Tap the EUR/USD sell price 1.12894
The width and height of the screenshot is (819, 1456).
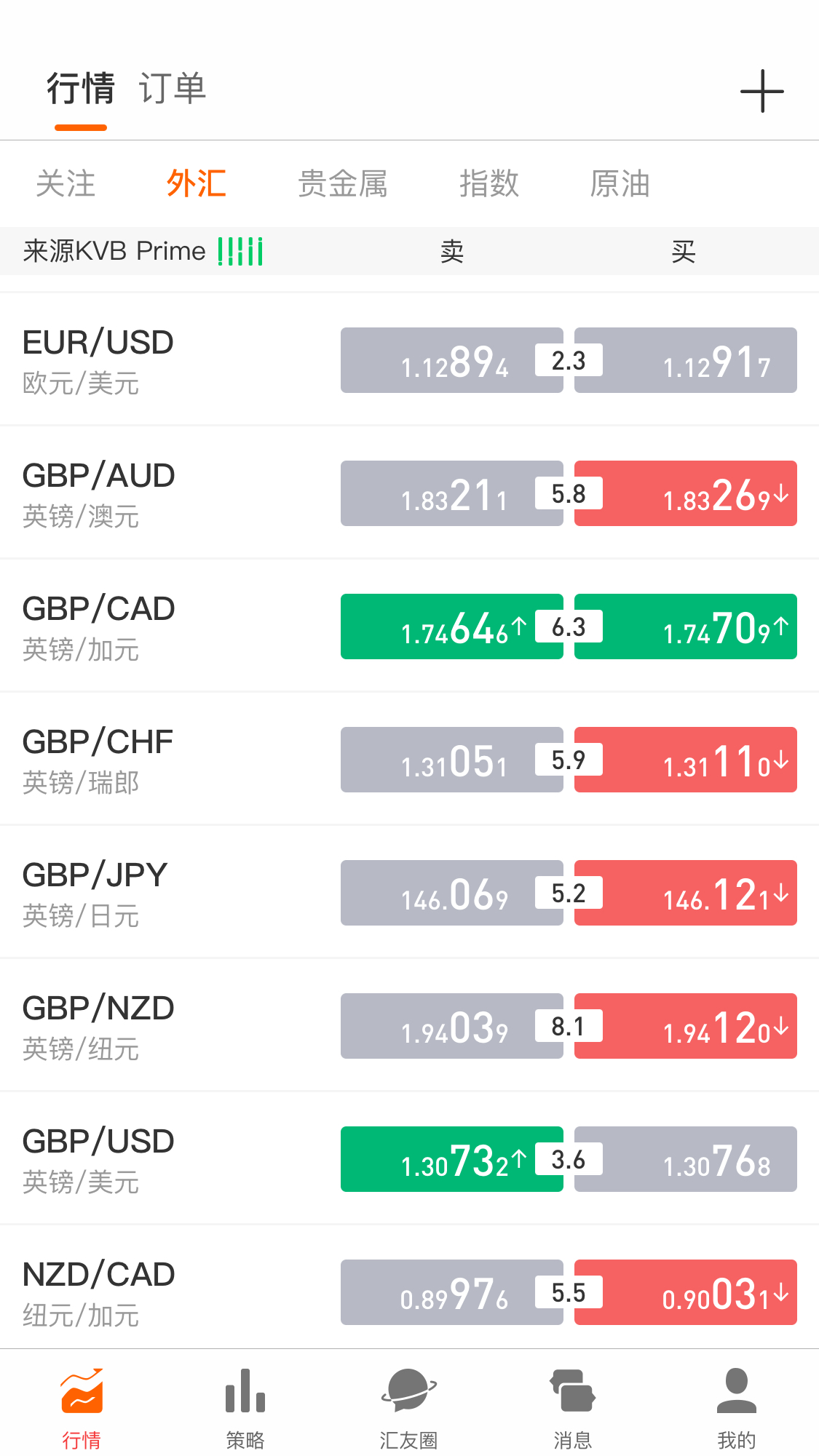pos(451,361)
